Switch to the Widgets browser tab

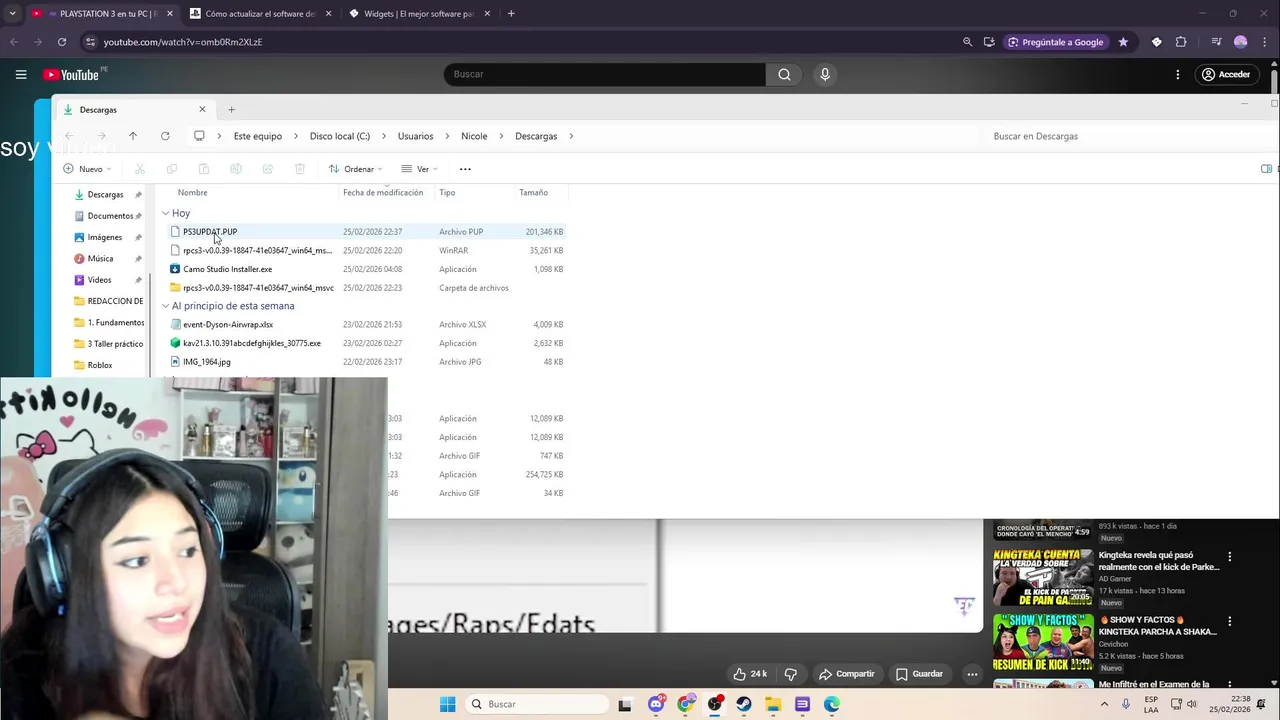[x=420, y=14]
